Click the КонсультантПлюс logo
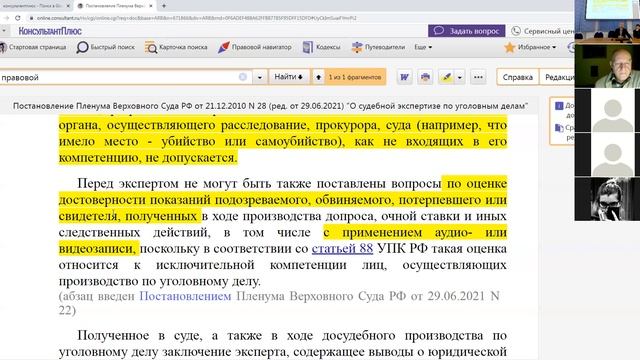640x360 pixels. point(50,31)
